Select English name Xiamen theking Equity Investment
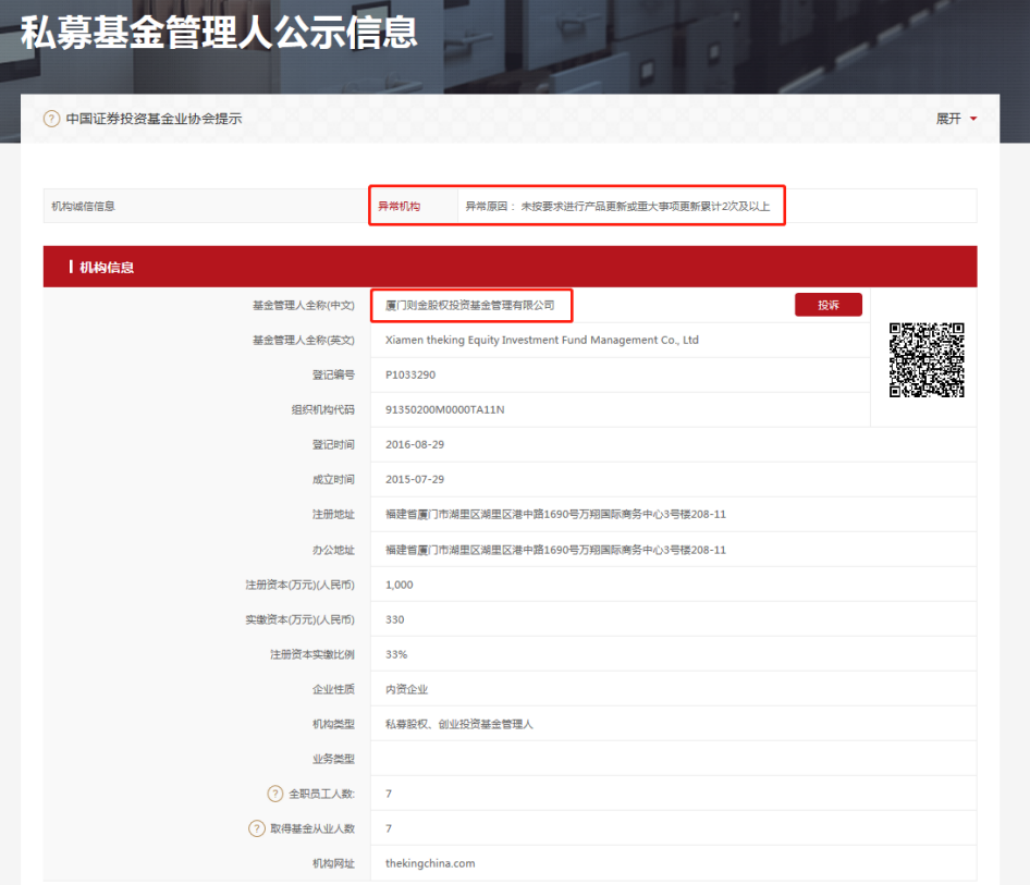The width and height of the screenshot is (1031, 886). tap(542, 340)
